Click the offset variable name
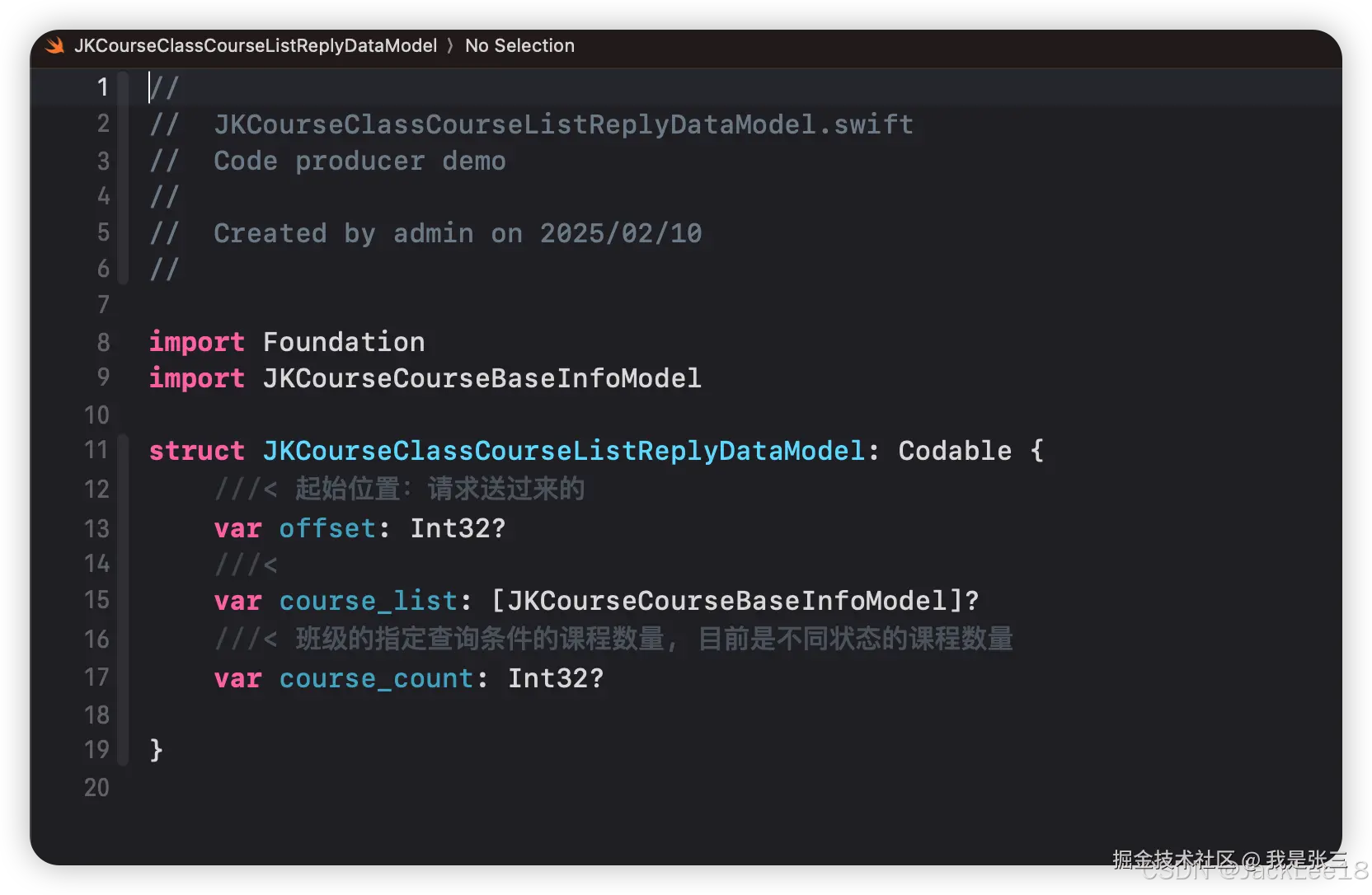This screenshot has height=895, width=1372. tap(327, 528)
